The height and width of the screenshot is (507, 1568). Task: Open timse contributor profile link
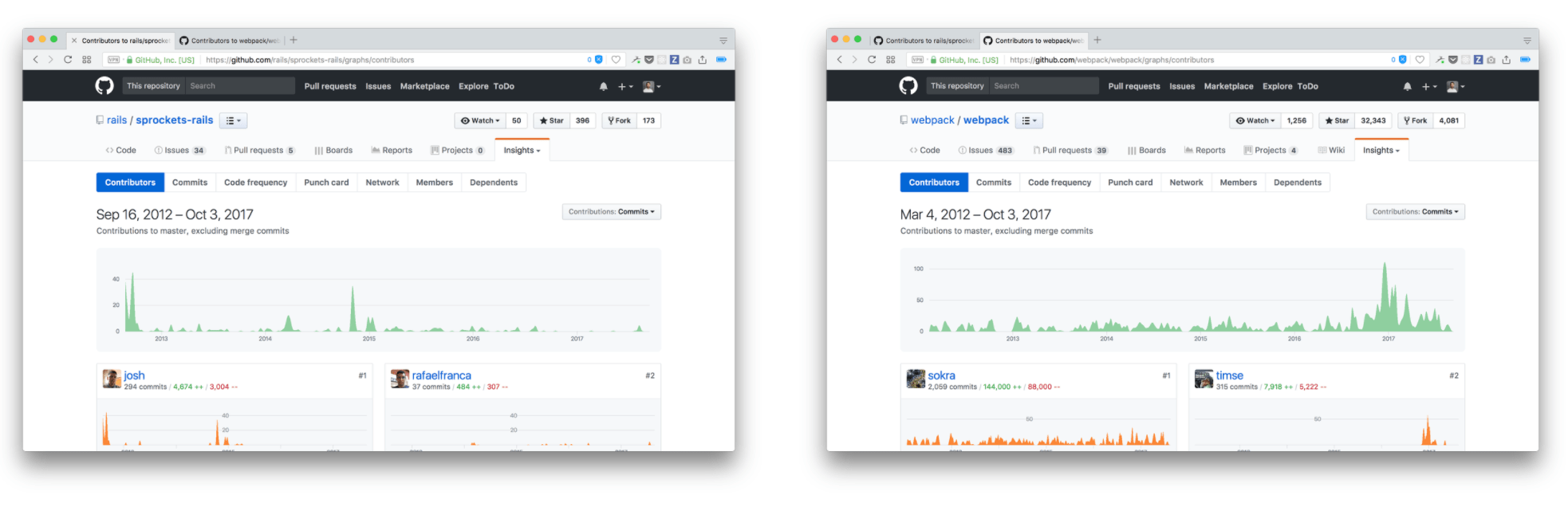point(1229,375)
